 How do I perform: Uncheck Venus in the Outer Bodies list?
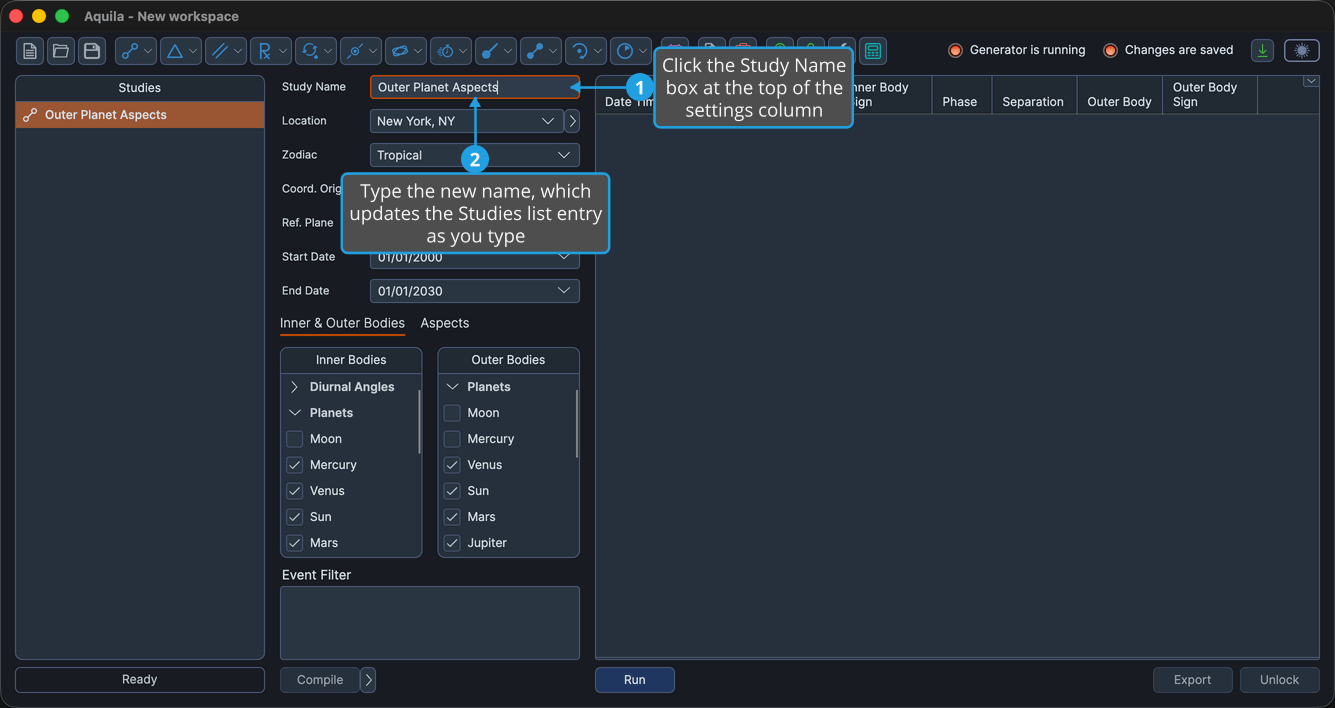coord(452,465)
